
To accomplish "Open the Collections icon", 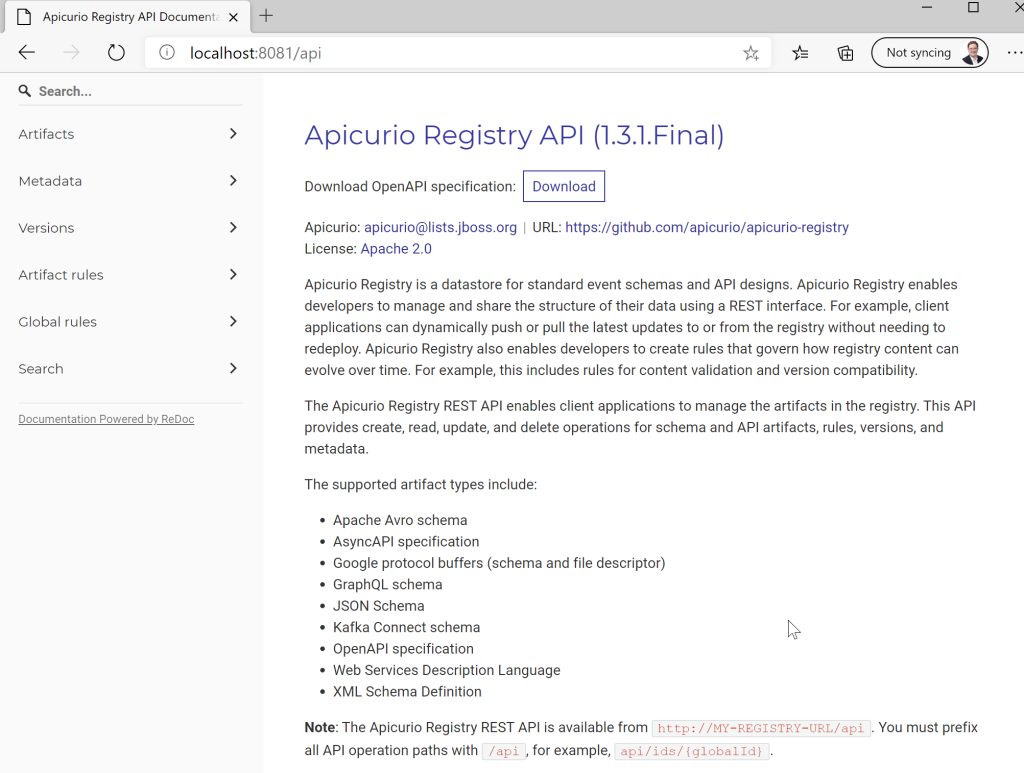I will click(x=845, y=53).
